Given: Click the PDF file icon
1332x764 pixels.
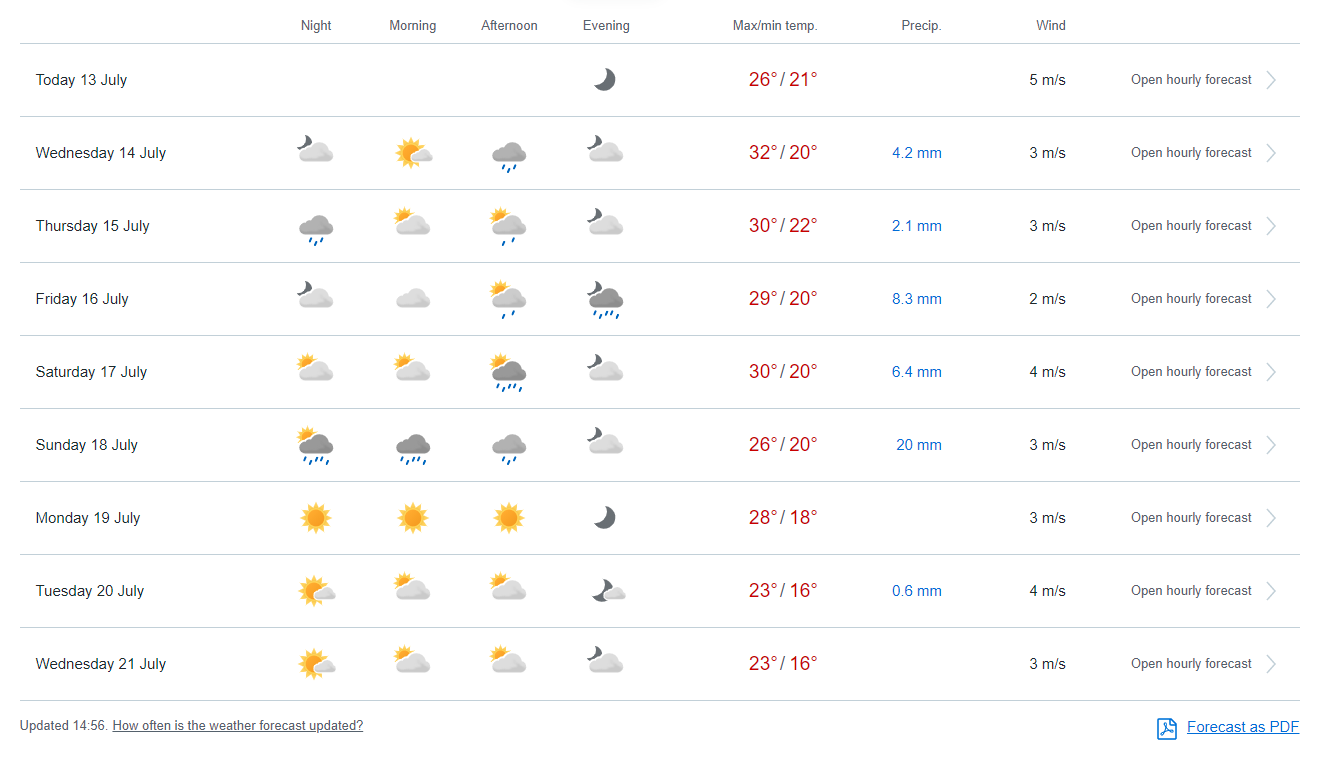Looking at the screenshot, I should [1166, 728].
